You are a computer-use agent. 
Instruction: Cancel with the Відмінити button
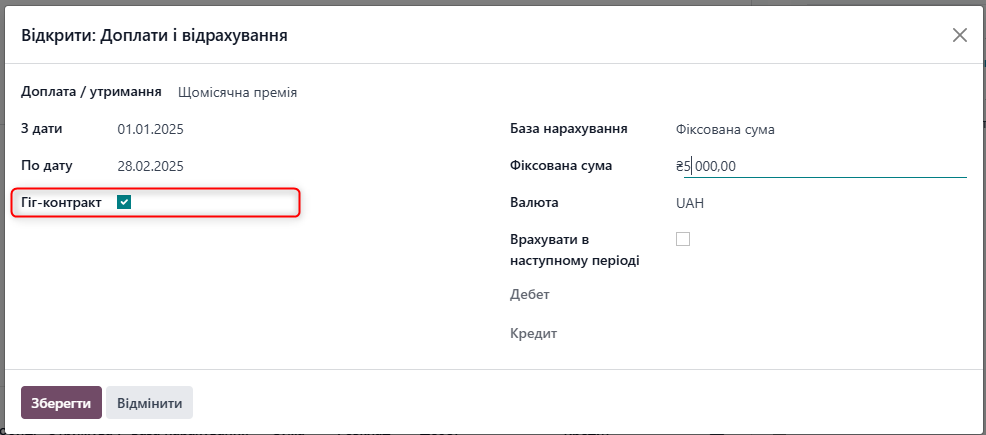click(x=150, y=403)
